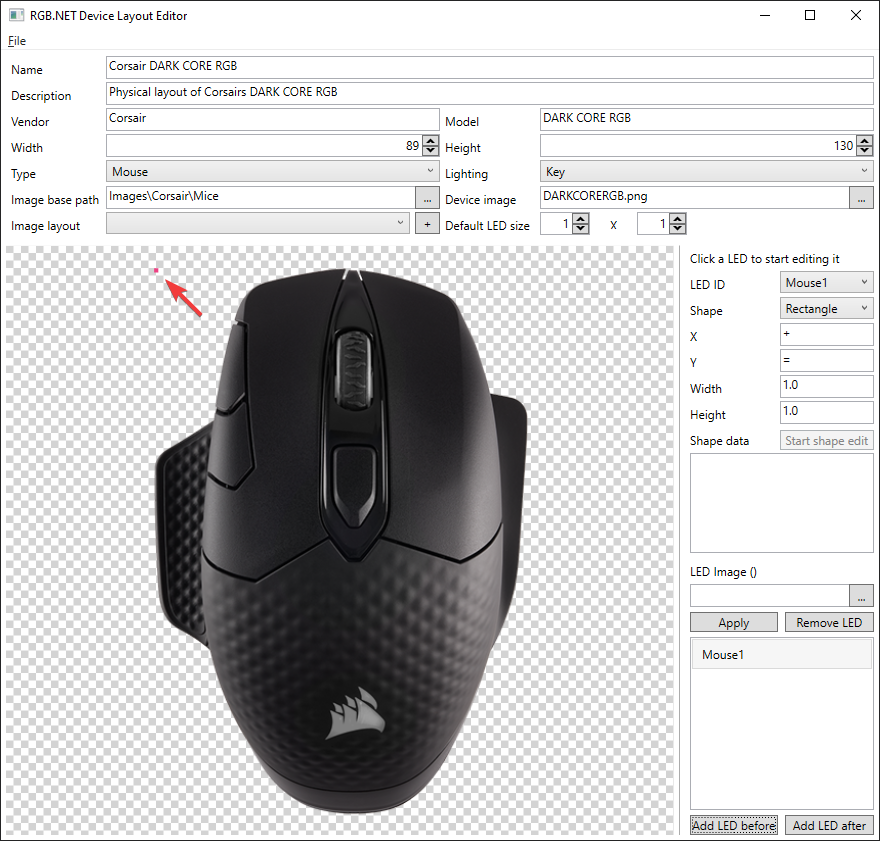This screenshot has width=880, height=841.
Task: Click the device Width number field
Action: click(x=264, y=145)
